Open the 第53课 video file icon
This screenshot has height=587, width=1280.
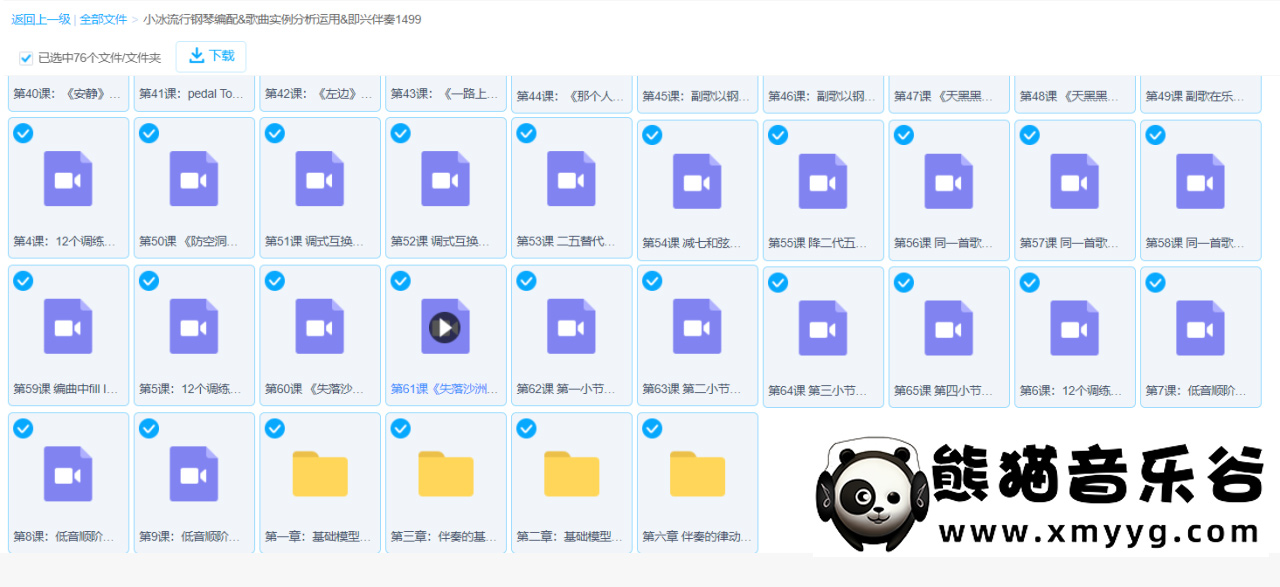point(572,179)
